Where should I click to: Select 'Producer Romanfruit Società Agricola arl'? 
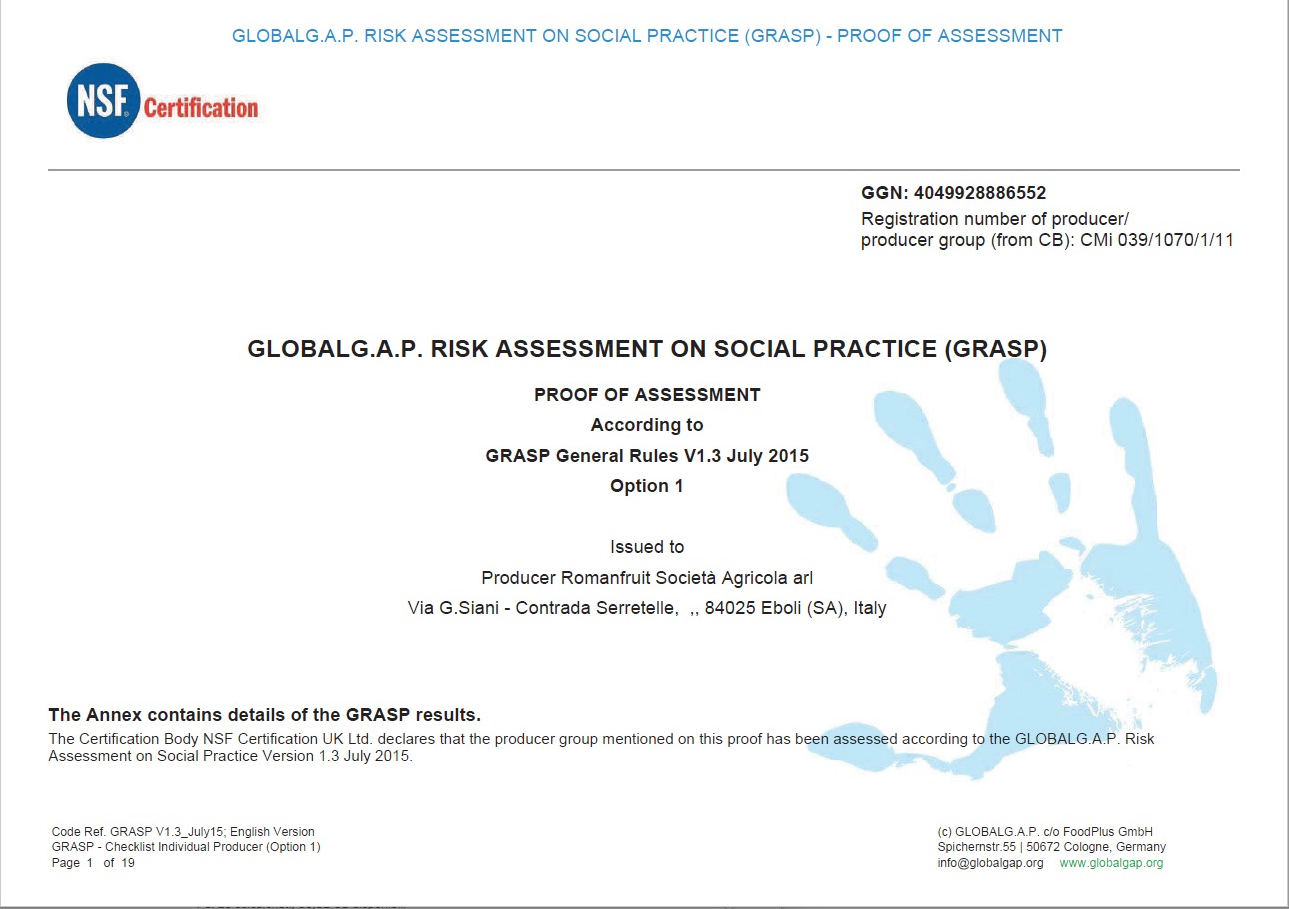tap(647, 578)
